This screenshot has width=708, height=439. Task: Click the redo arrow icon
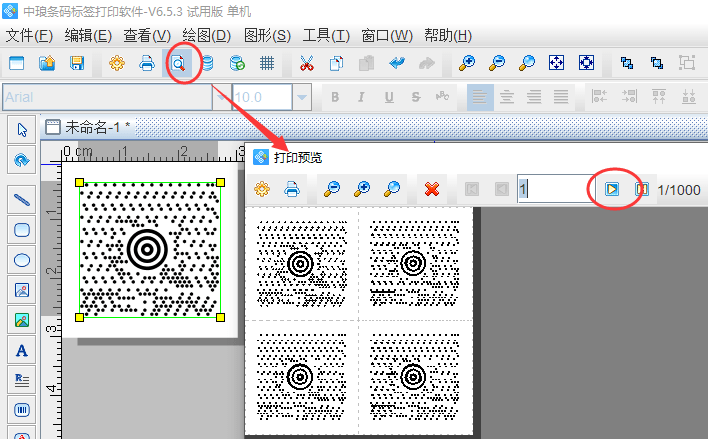pos(426,63)
